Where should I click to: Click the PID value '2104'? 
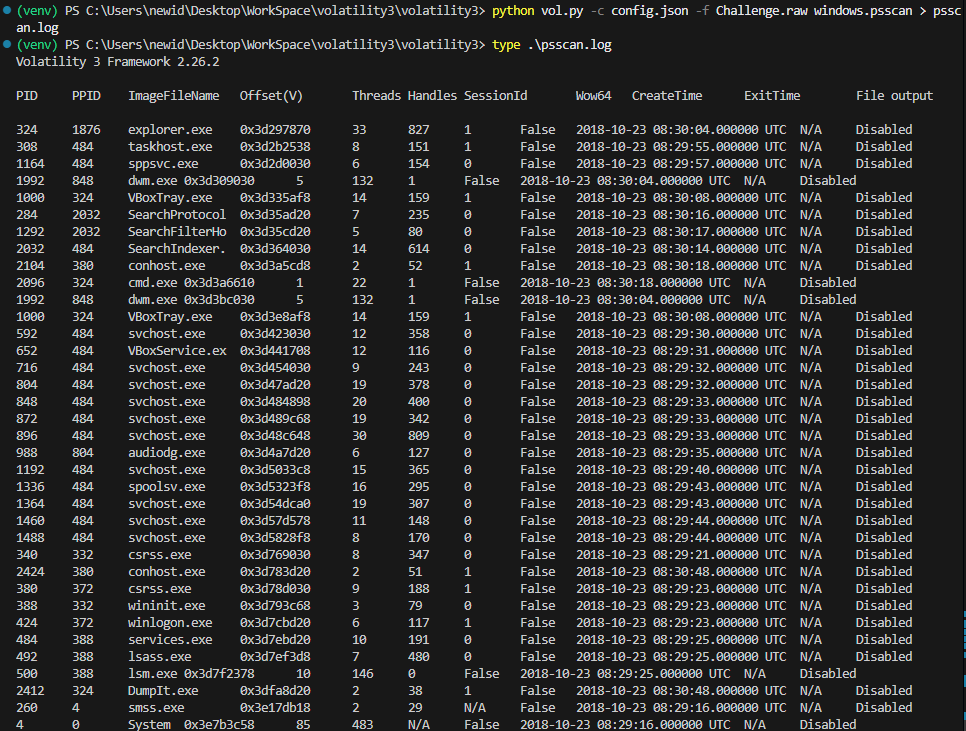point(30,265)
